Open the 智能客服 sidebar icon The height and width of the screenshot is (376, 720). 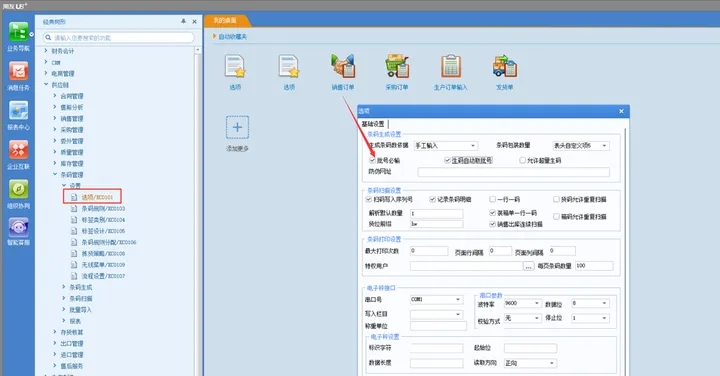tap(18, 228)
